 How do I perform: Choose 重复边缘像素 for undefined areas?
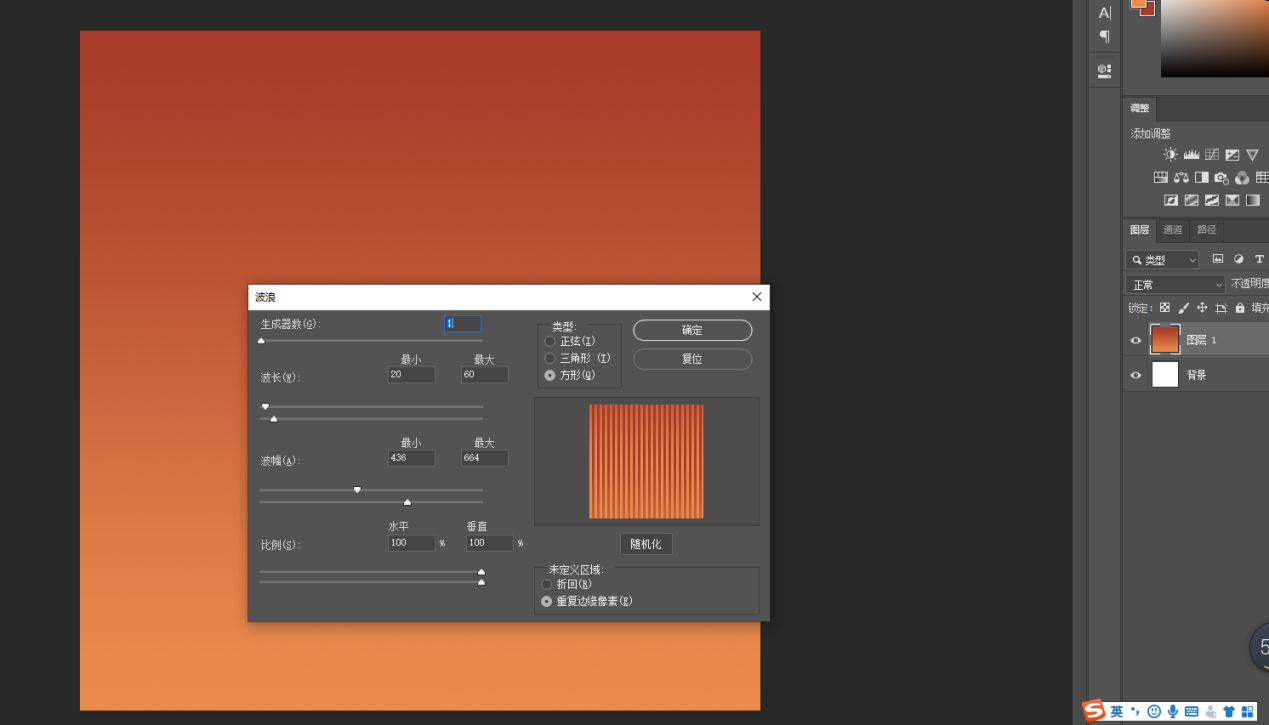click(546, 601)
